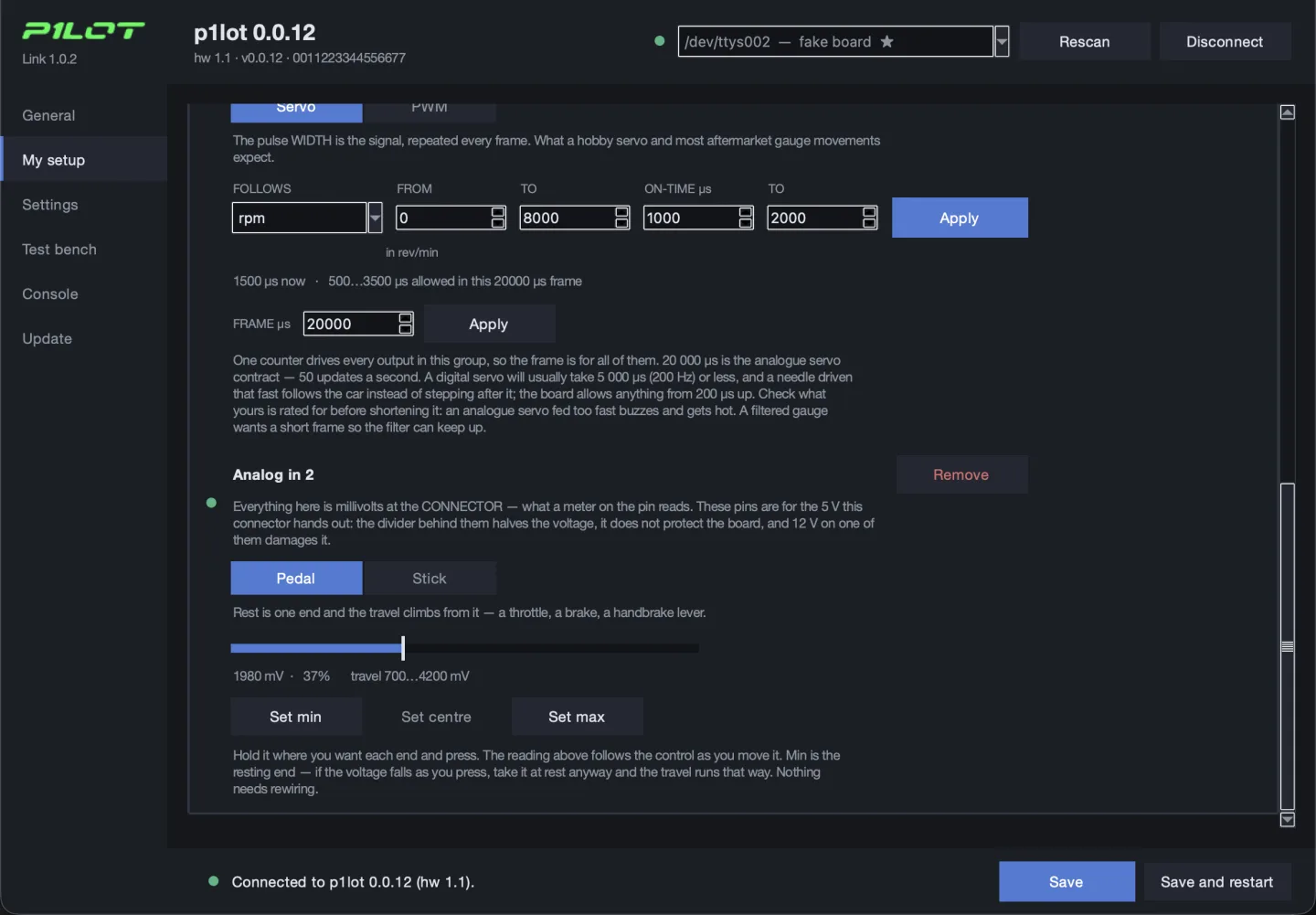Click Save and restart
1316x915 pixels.
[1216, 882]
